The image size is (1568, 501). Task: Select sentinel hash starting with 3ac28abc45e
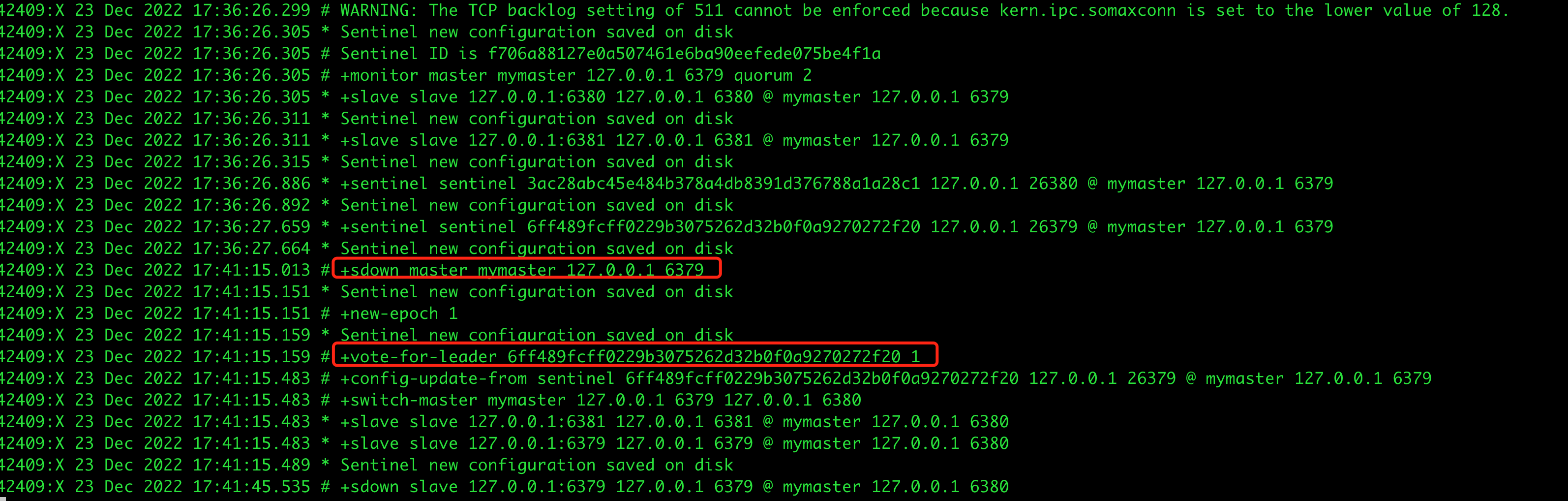point(723,183)
